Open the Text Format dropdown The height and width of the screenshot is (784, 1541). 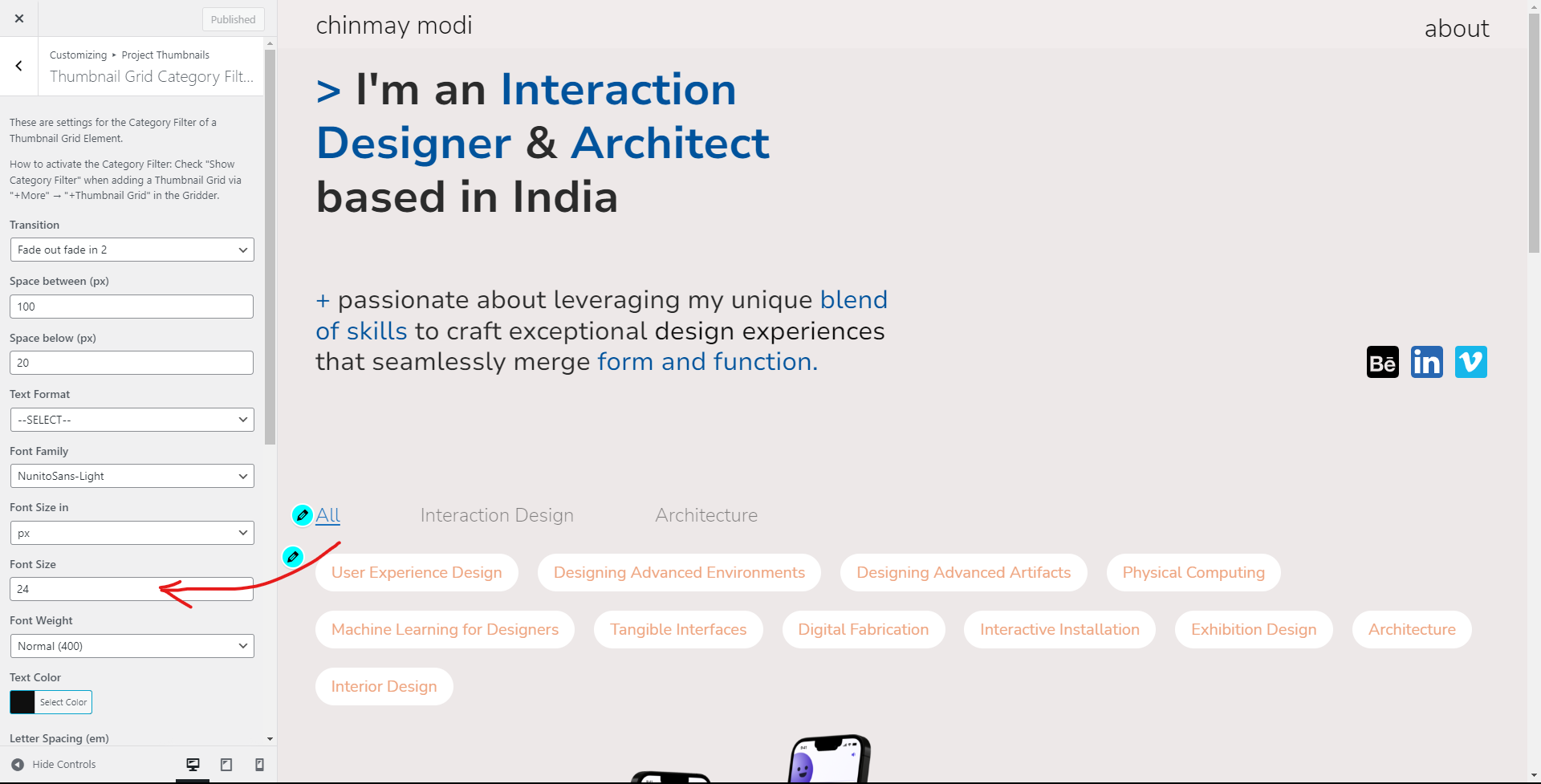[x=132, y=420]
